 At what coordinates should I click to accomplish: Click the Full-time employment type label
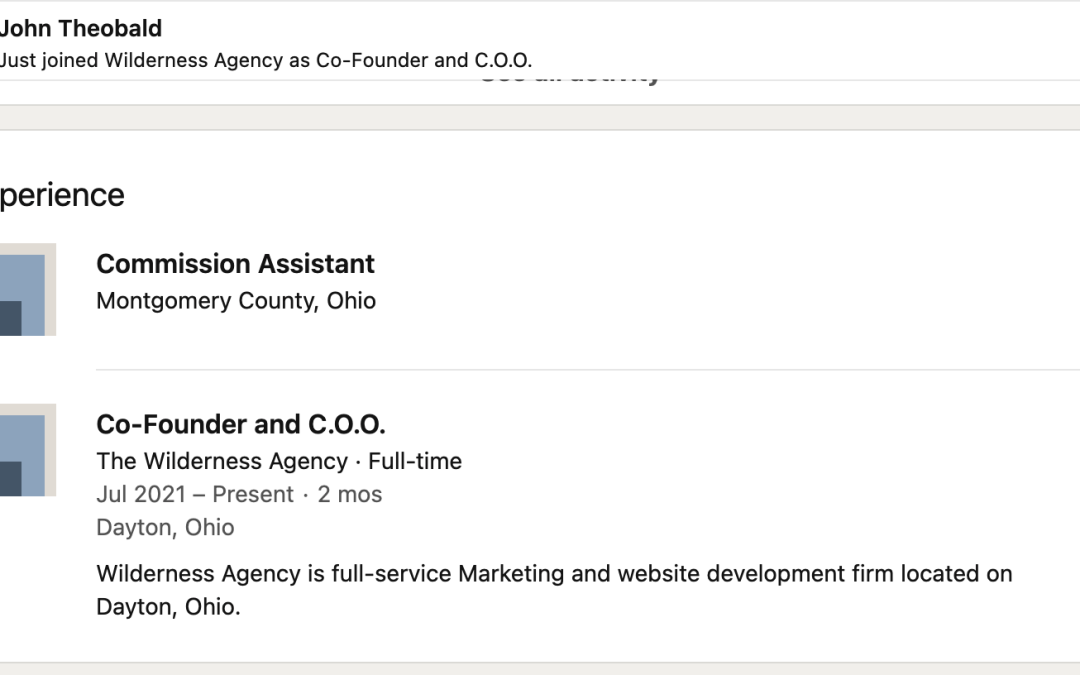pyautogui.click(x=415, y=461)
